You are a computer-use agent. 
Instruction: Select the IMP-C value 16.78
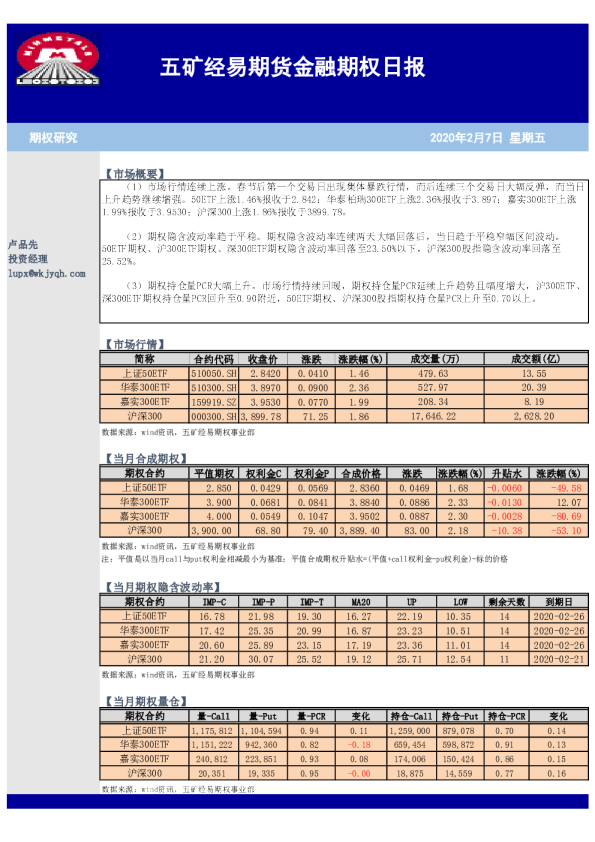tap(212, 616)
